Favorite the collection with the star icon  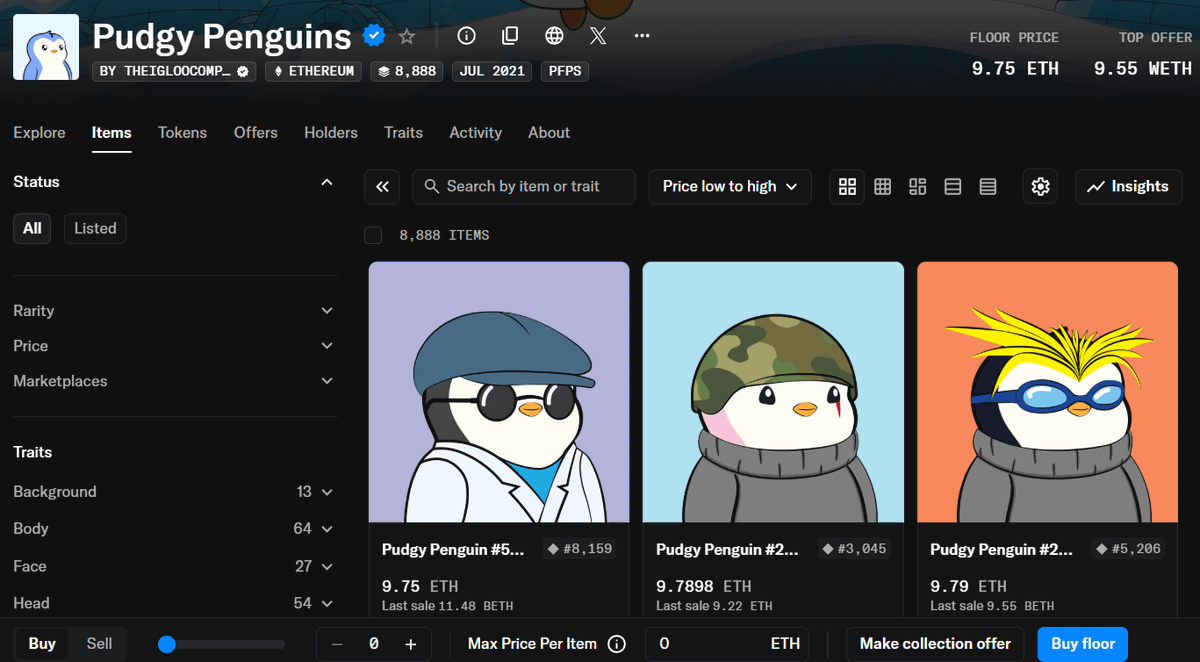(x=406, y=36)
